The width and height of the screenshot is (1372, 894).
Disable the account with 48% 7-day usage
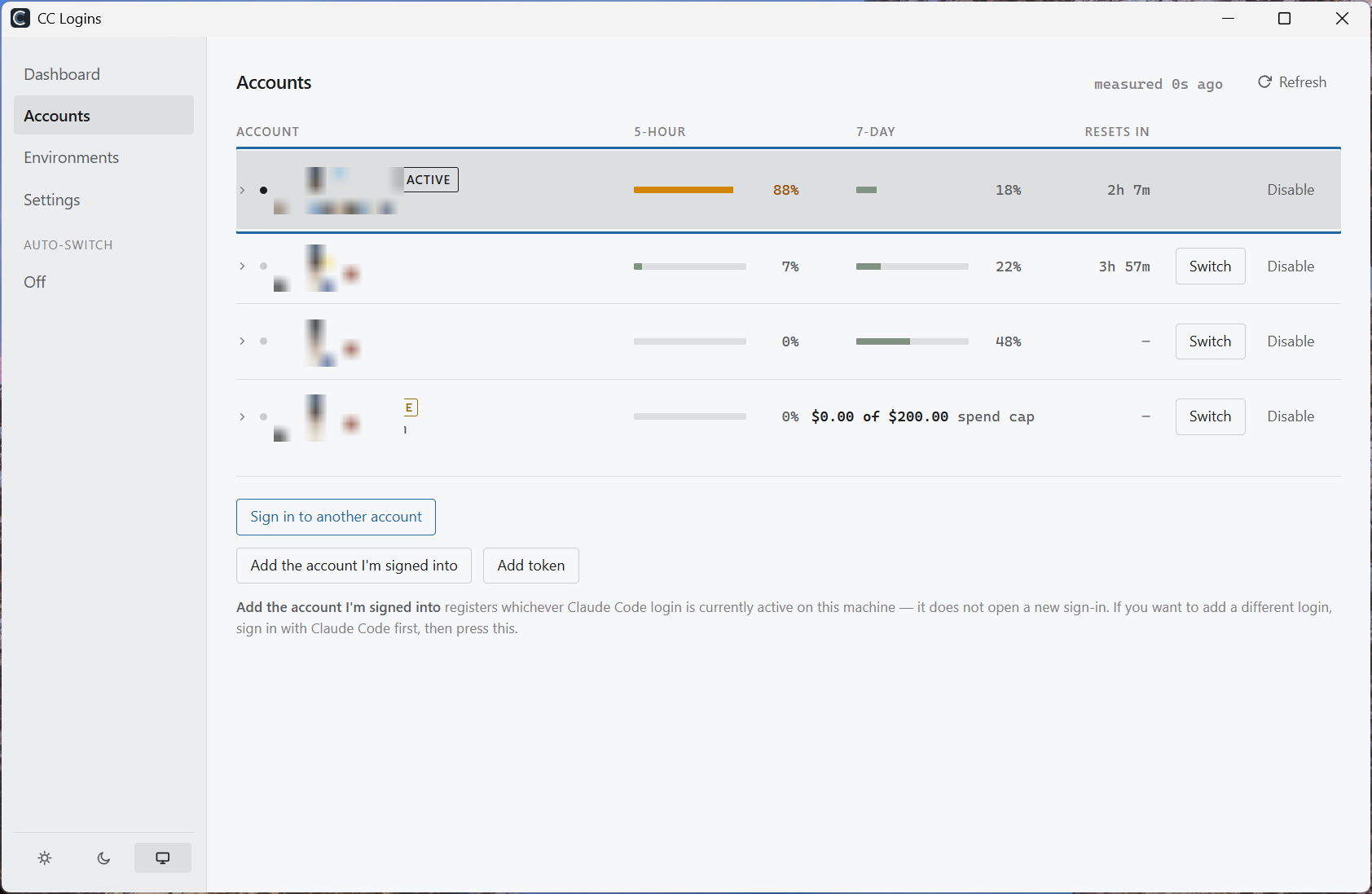tap(1291, 341)
